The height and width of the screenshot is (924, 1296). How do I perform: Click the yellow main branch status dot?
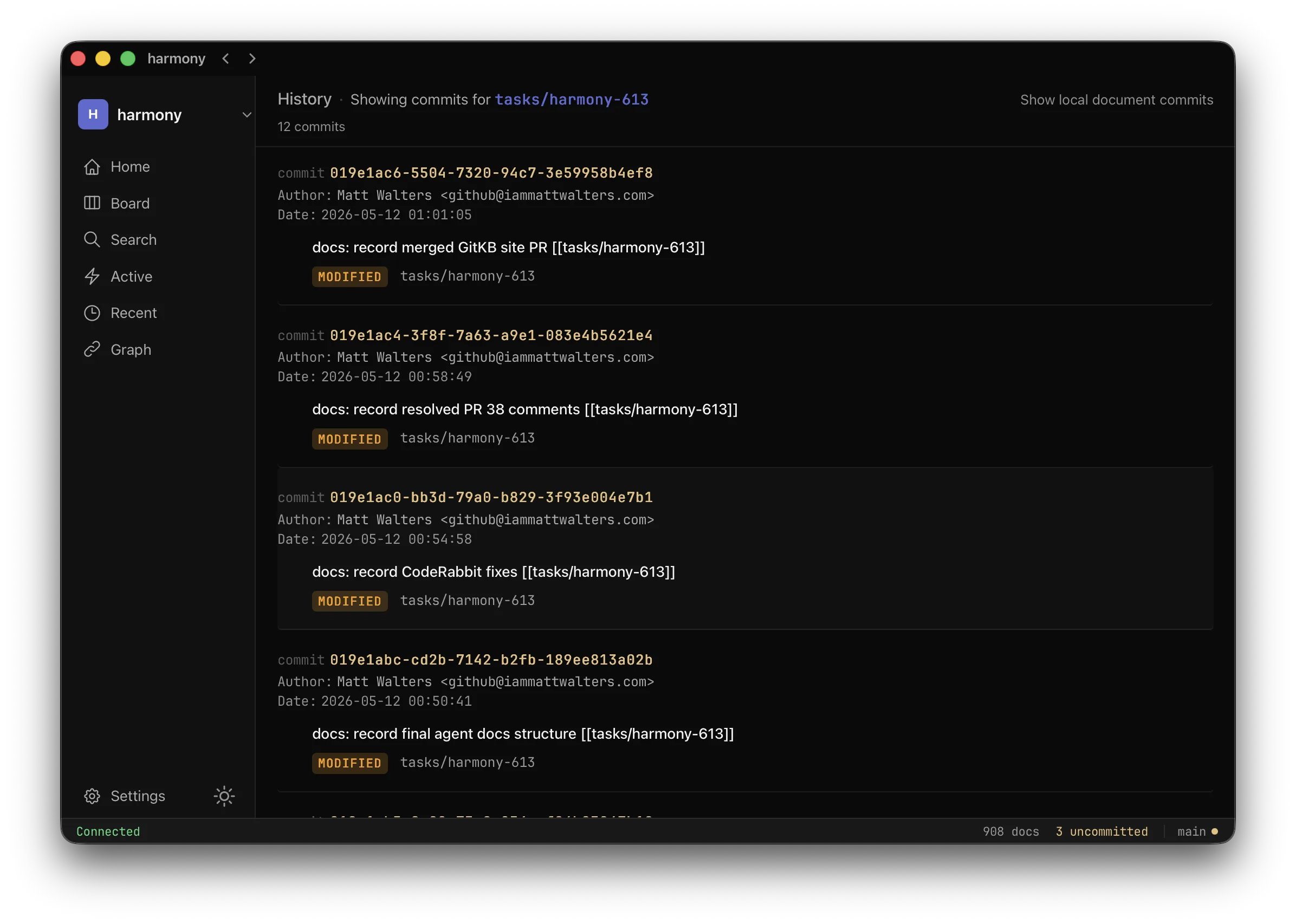point(1214,831)
